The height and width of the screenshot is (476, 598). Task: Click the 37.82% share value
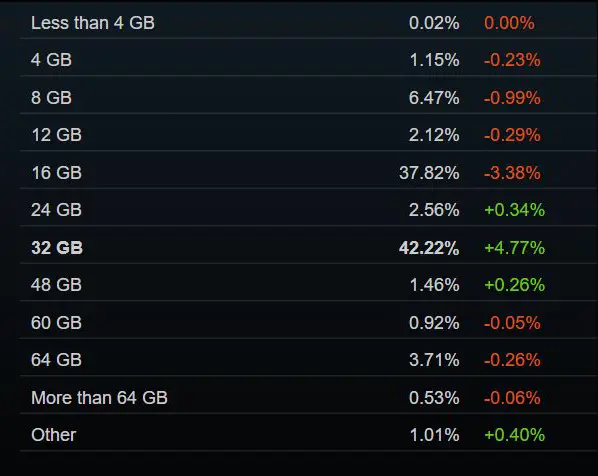(x=429, y=173)
